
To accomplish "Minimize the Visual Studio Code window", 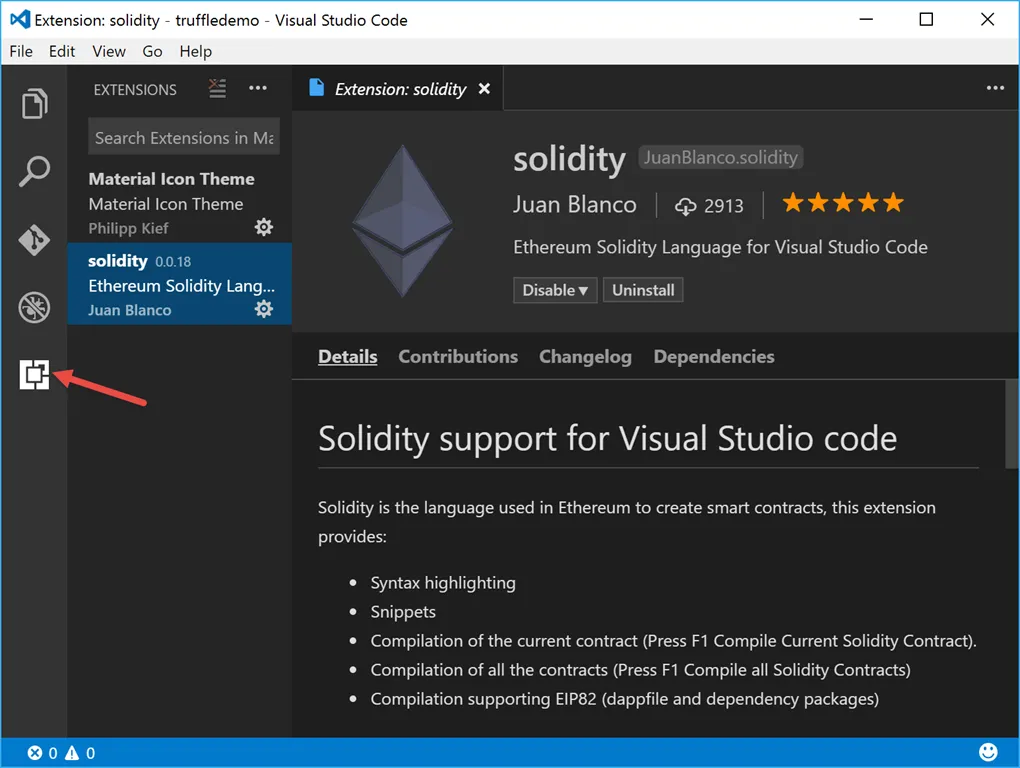I will [866, 20].
